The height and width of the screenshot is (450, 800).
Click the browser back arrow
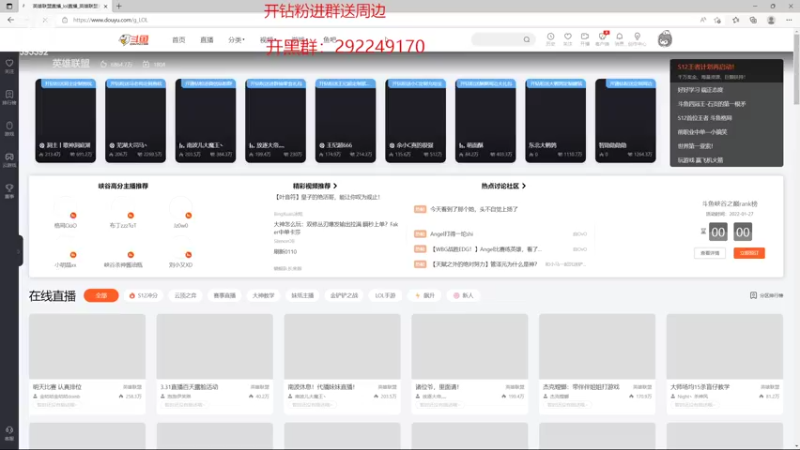click(x=11, y=20)
